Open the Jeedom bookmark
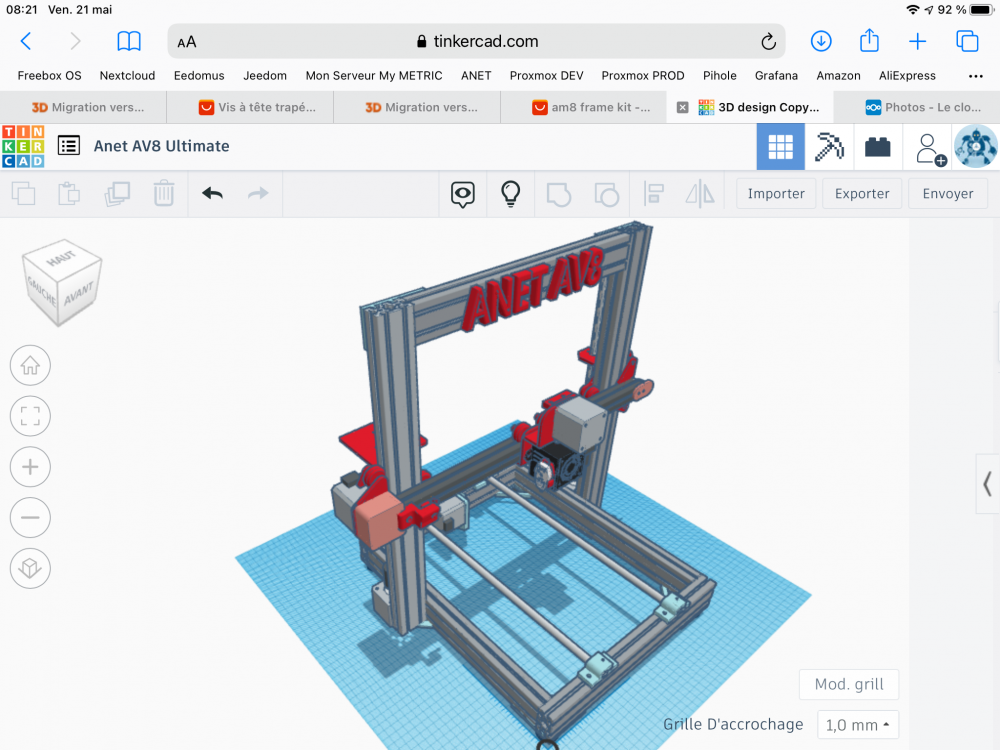 (x=265, y=75)
